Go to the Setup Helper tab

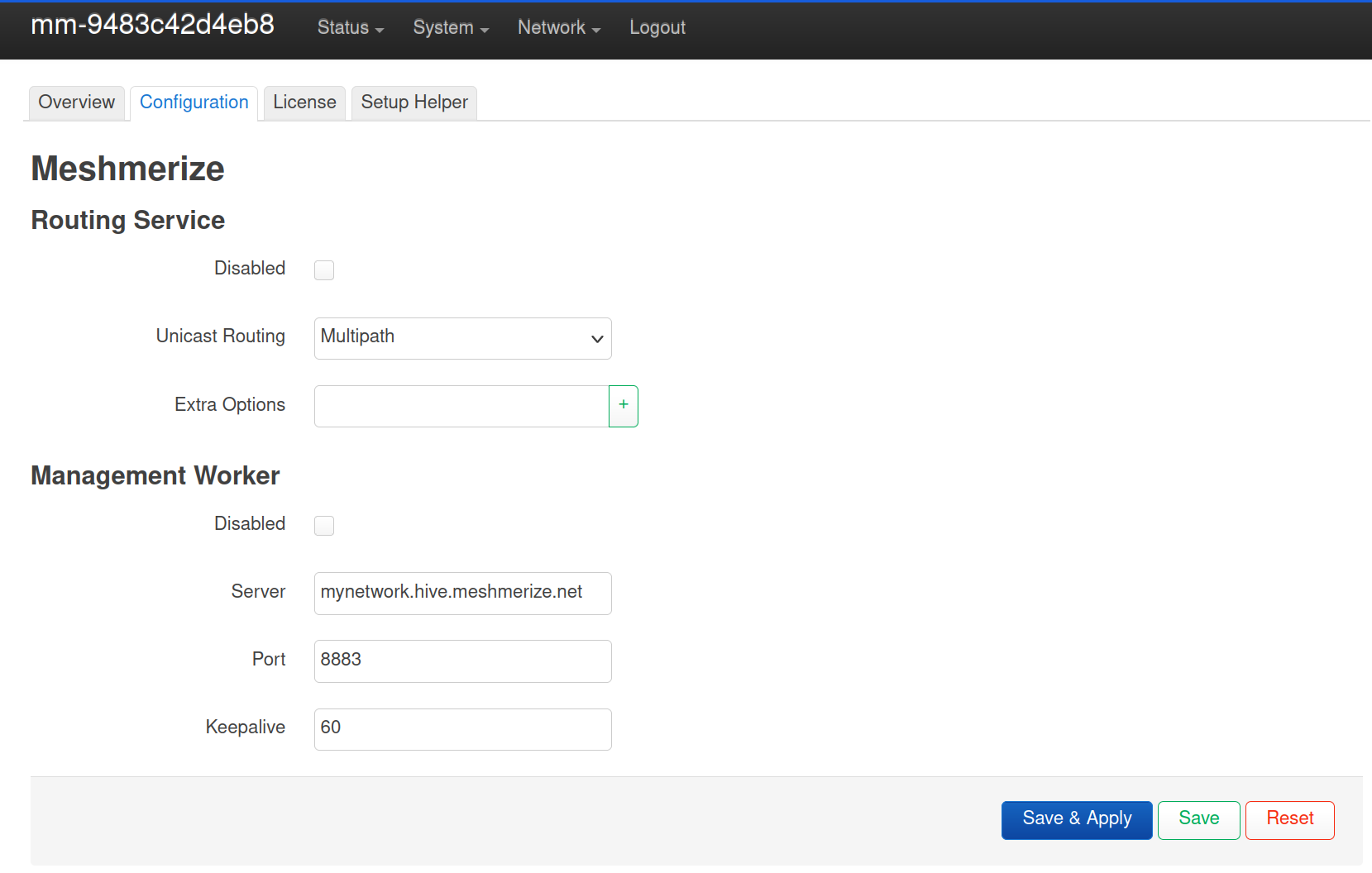414,103
